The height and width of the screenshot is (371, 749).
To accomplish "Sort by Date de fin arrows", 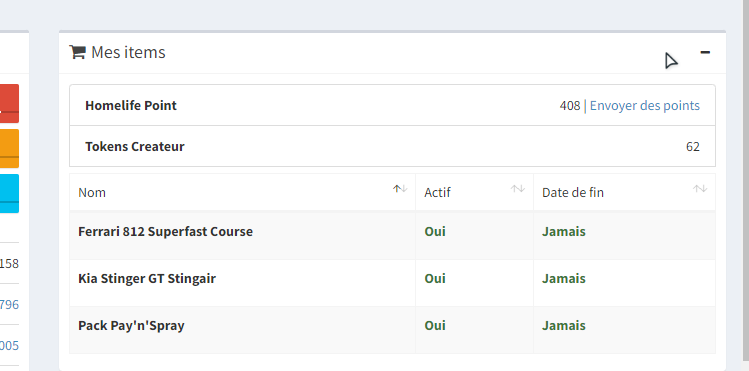I will click(x=700, y=189).
